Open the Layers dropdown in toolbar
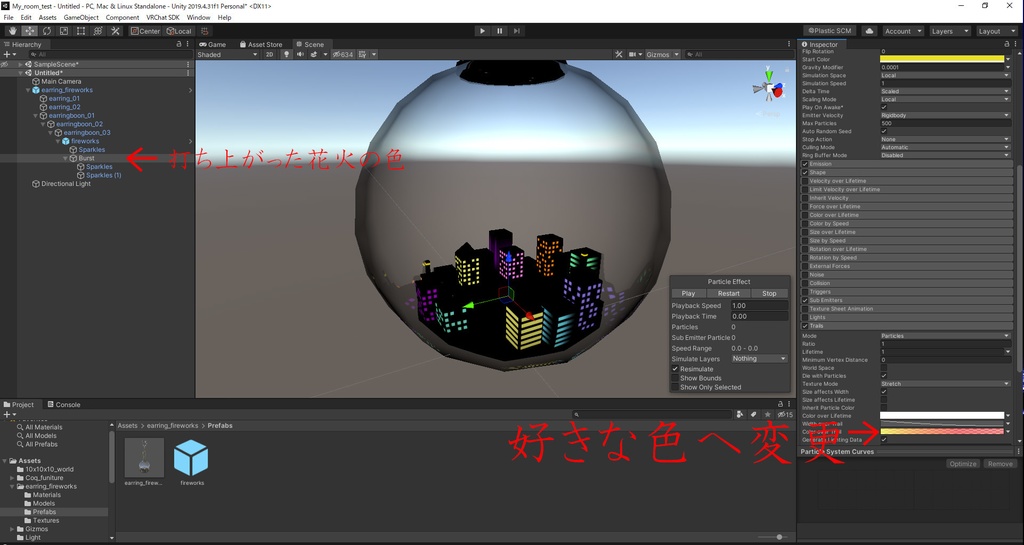Screen dimensions: 1024x545 950,31
